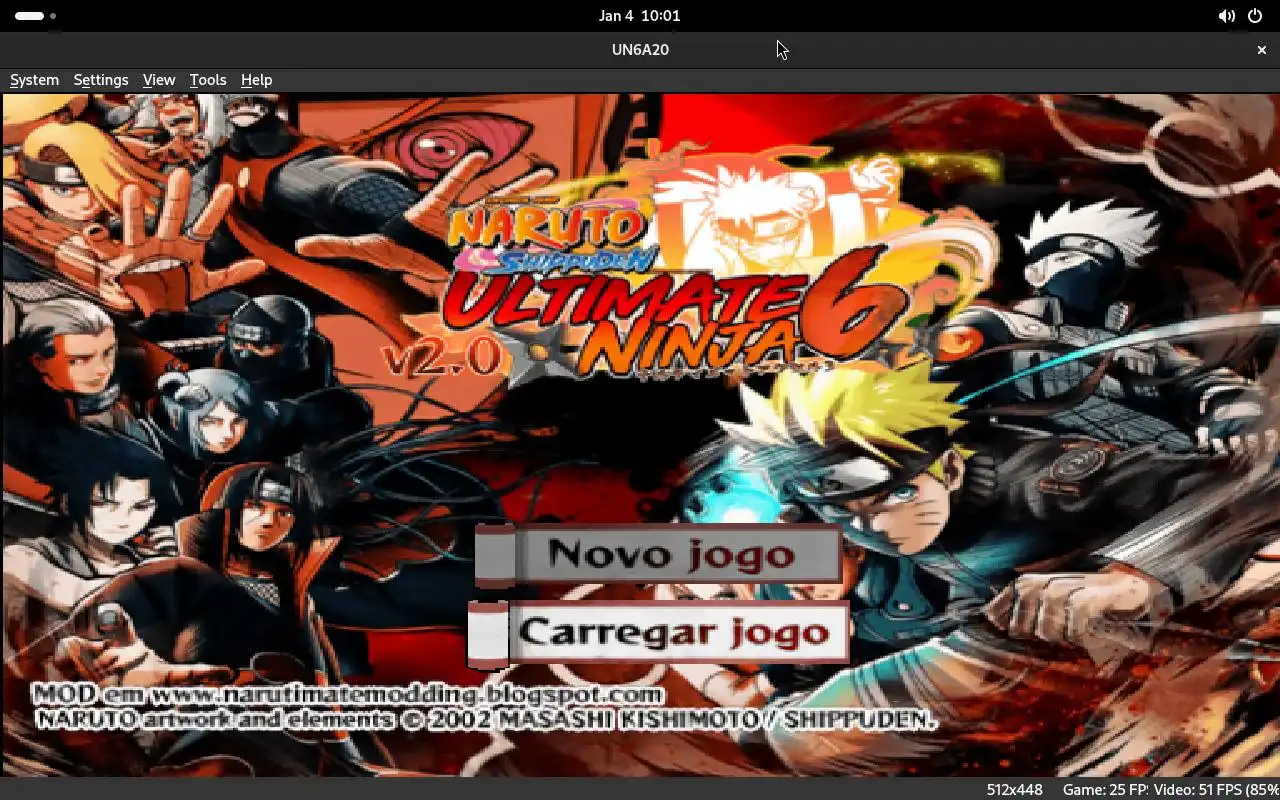Click the scroll icon beside Carregar jogo
1280x800 pixels.
point(488,633)
